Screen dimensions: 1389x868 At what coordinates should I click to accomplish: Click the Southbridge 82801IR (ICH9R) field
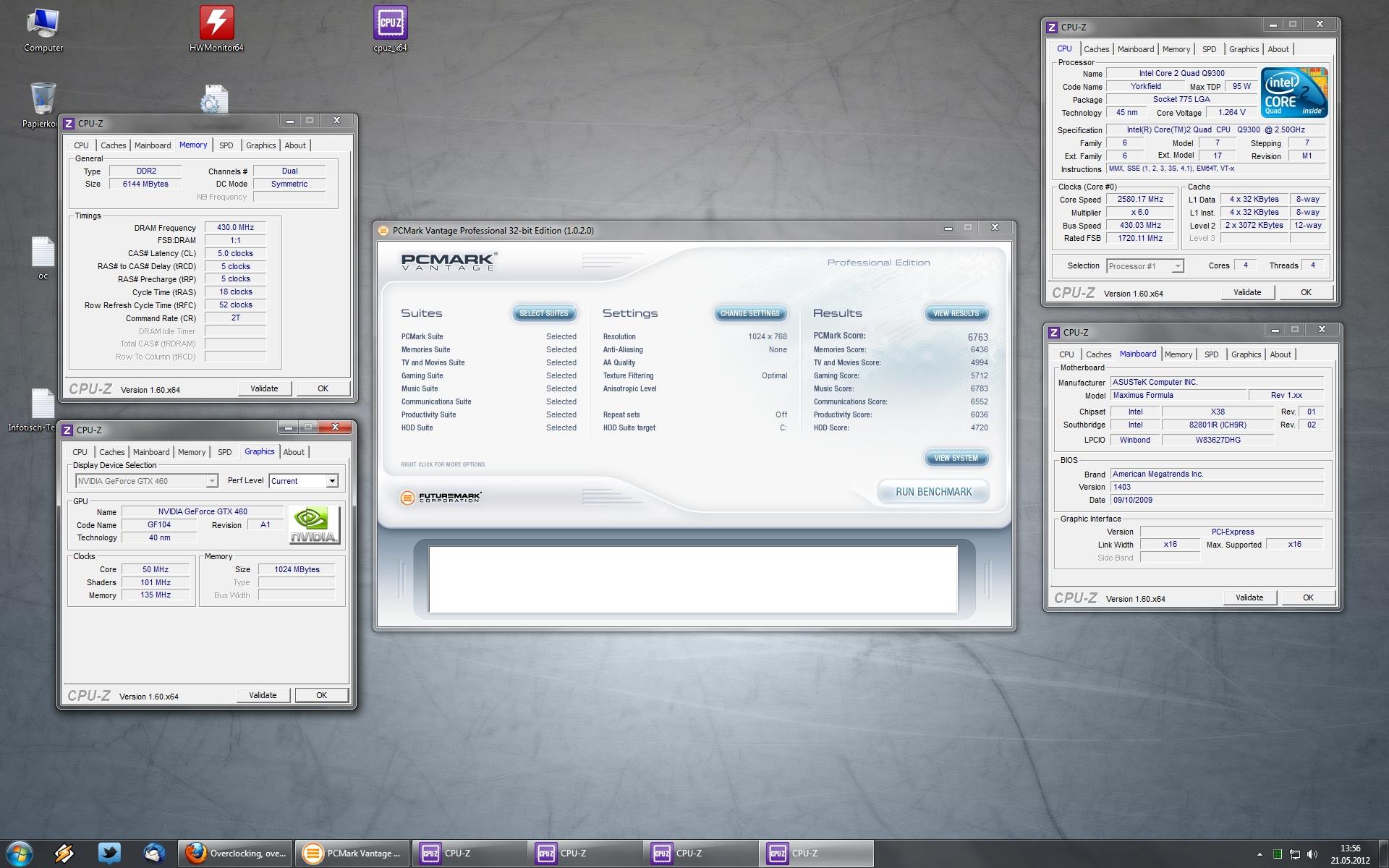click(x=1218, y=425)
